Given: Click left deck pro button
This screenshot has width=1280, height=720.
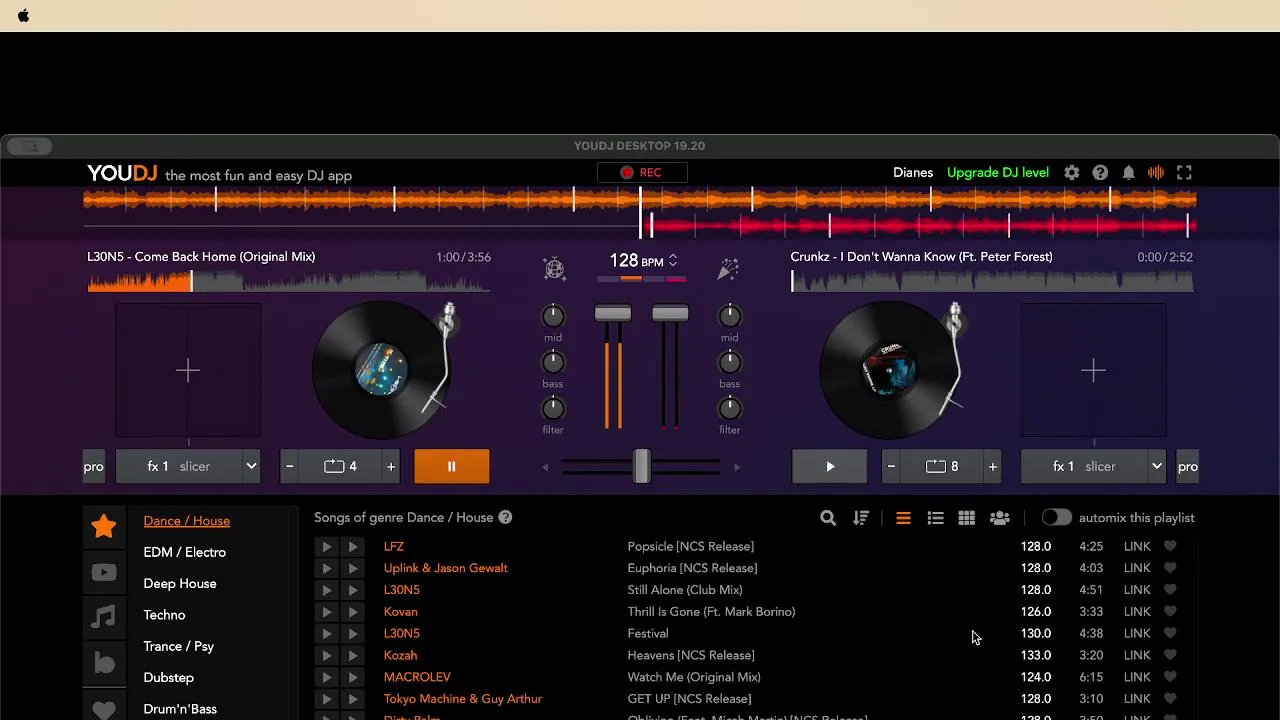Looking at the screenshot, I should (94, 467).
